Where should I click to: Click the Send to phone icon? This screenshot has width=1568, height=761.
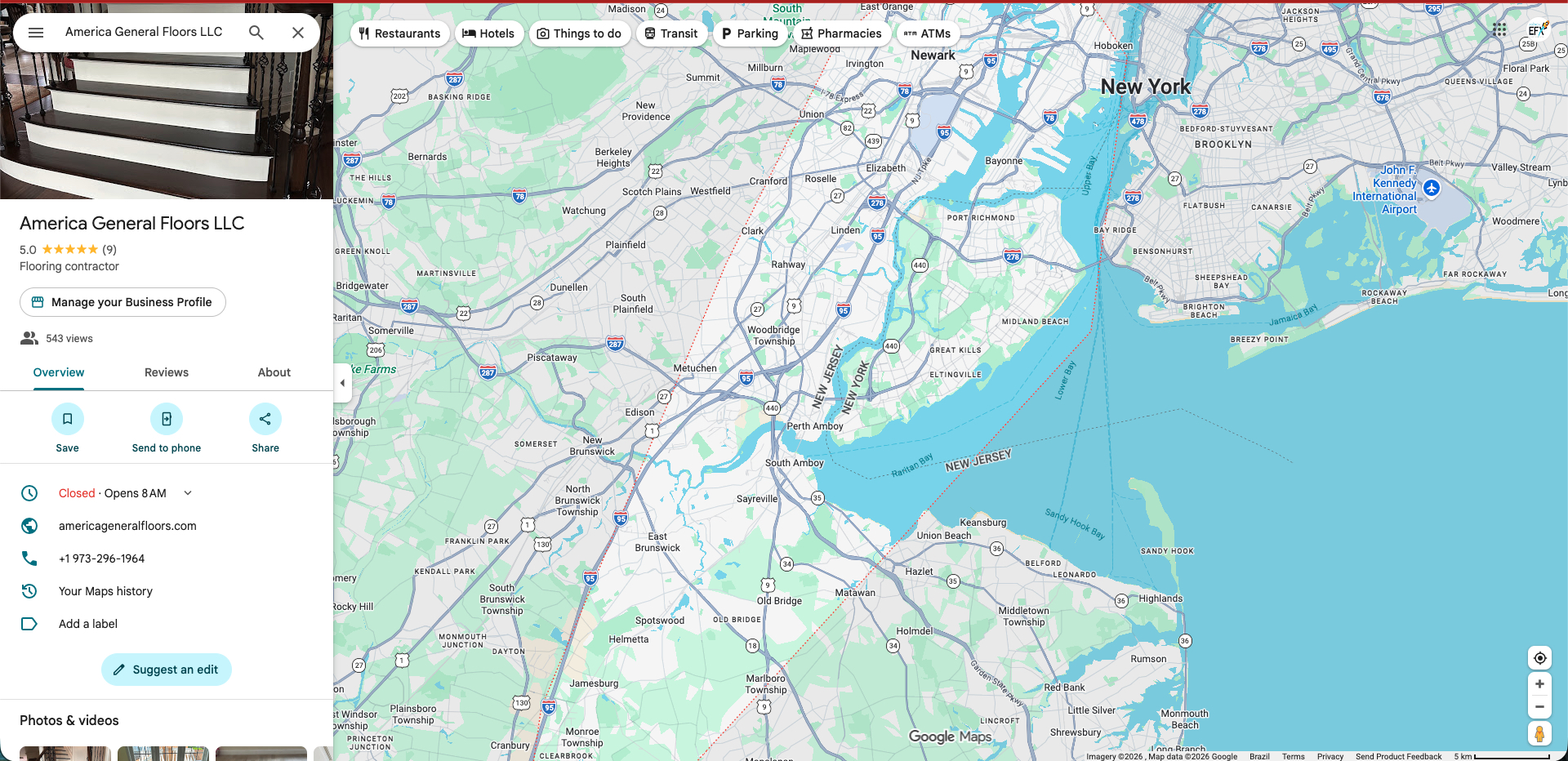167,419
